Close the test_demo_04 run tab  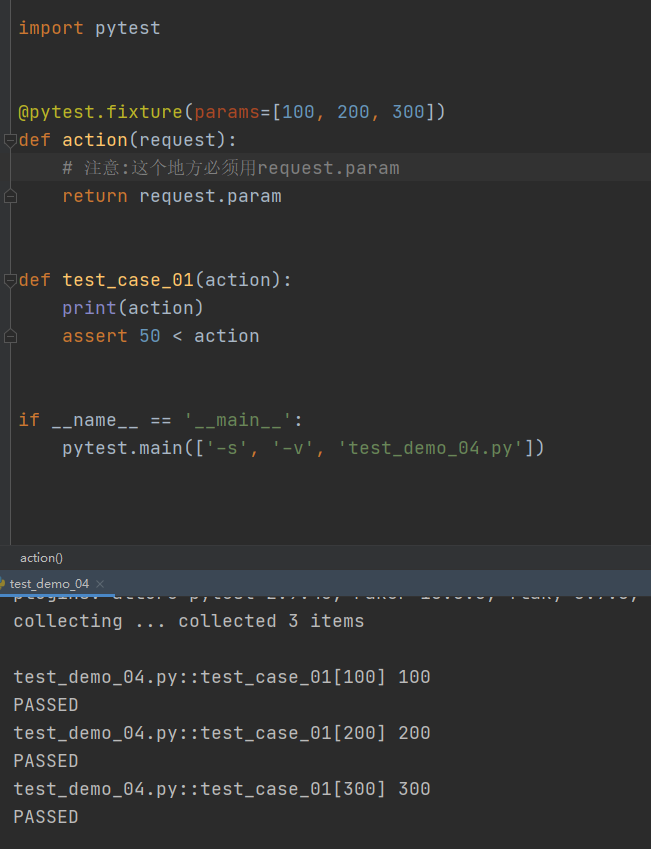coord(100,584)
